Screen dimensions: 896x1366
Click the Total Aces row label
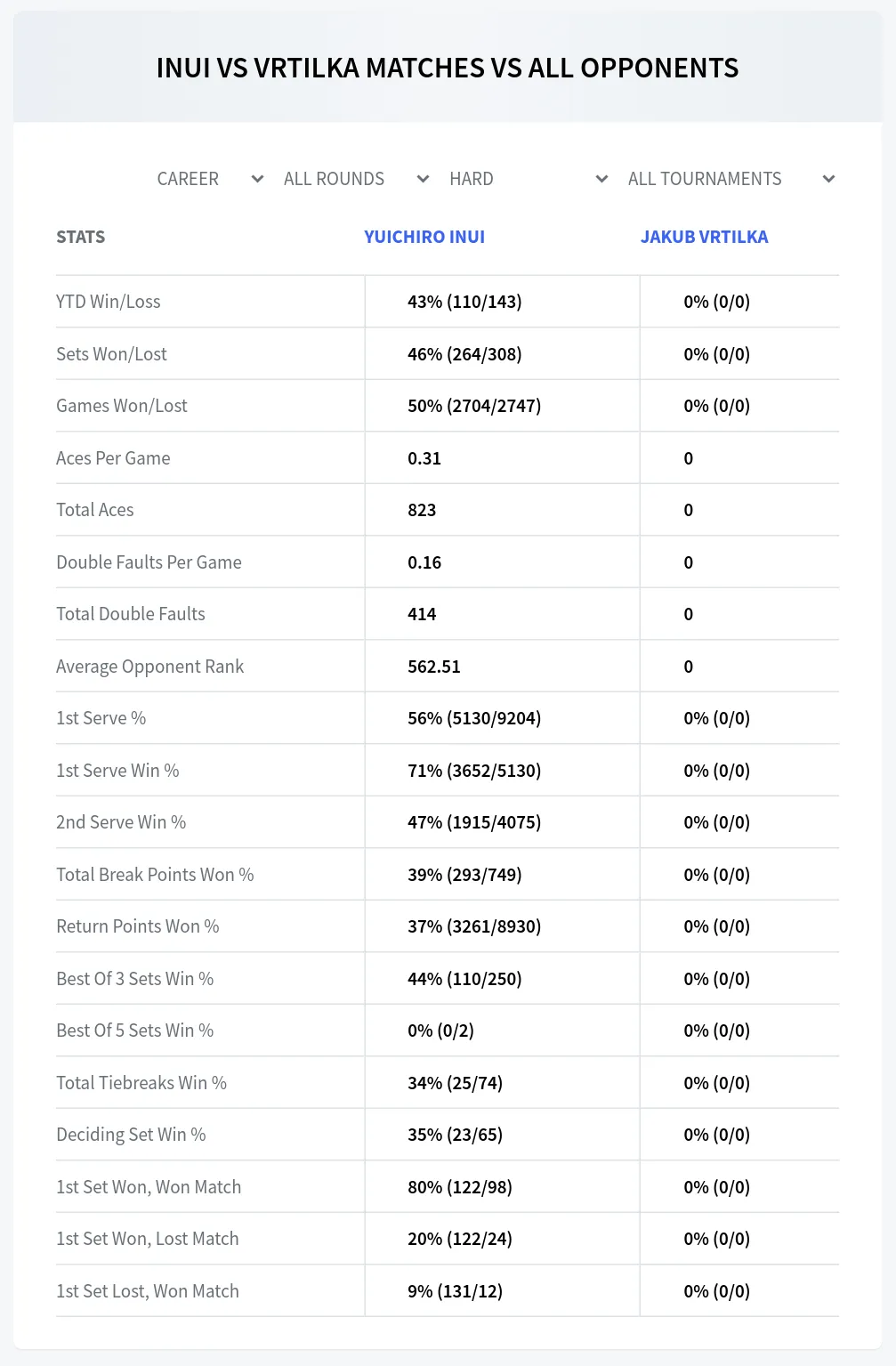click(x=95, y=510)
